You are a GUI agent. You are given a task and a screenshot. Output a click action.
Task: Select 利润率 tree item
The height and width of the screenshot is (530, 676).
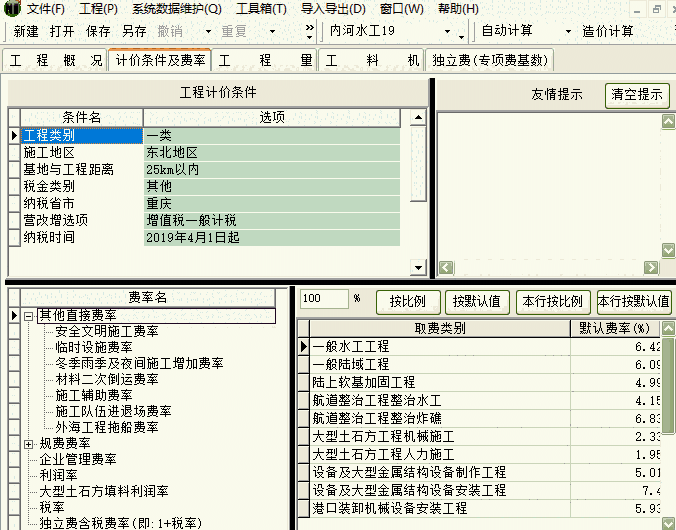point(59,475)
